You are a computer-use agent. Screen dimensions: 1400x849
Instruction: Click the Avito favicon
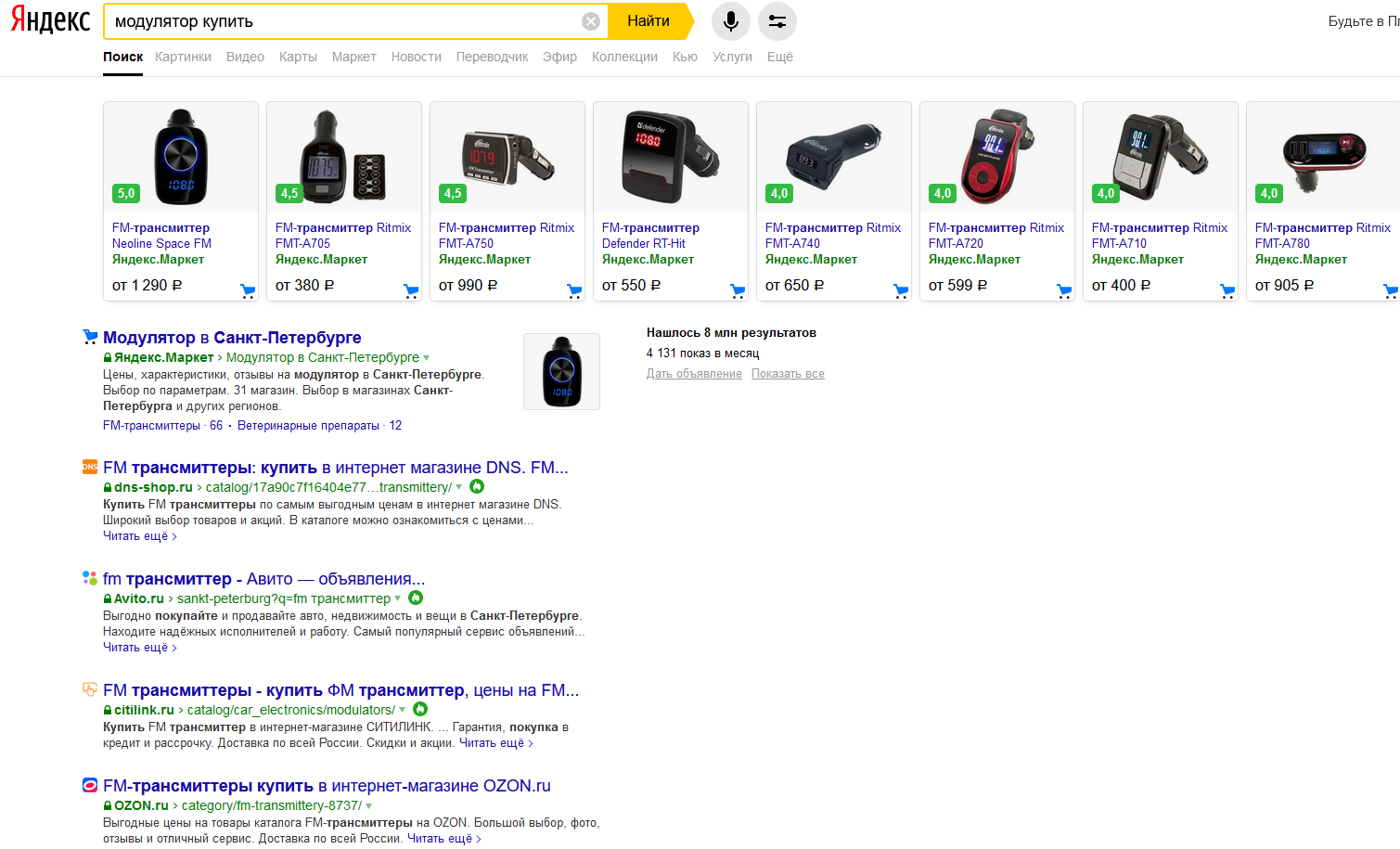coord(90,578)
